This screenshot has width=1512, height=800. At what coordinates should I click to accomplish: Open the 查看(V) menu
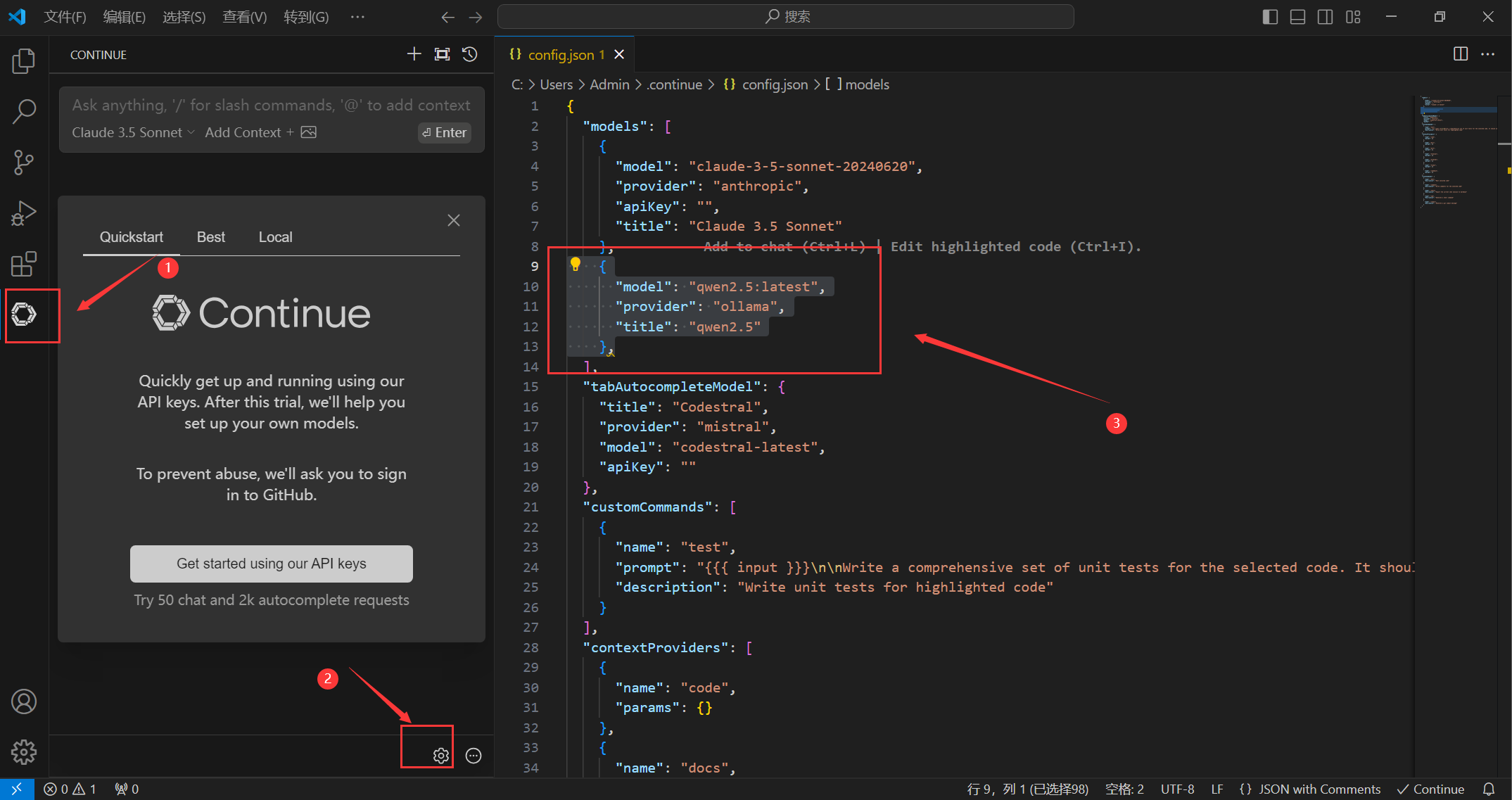tap(244, 17)
